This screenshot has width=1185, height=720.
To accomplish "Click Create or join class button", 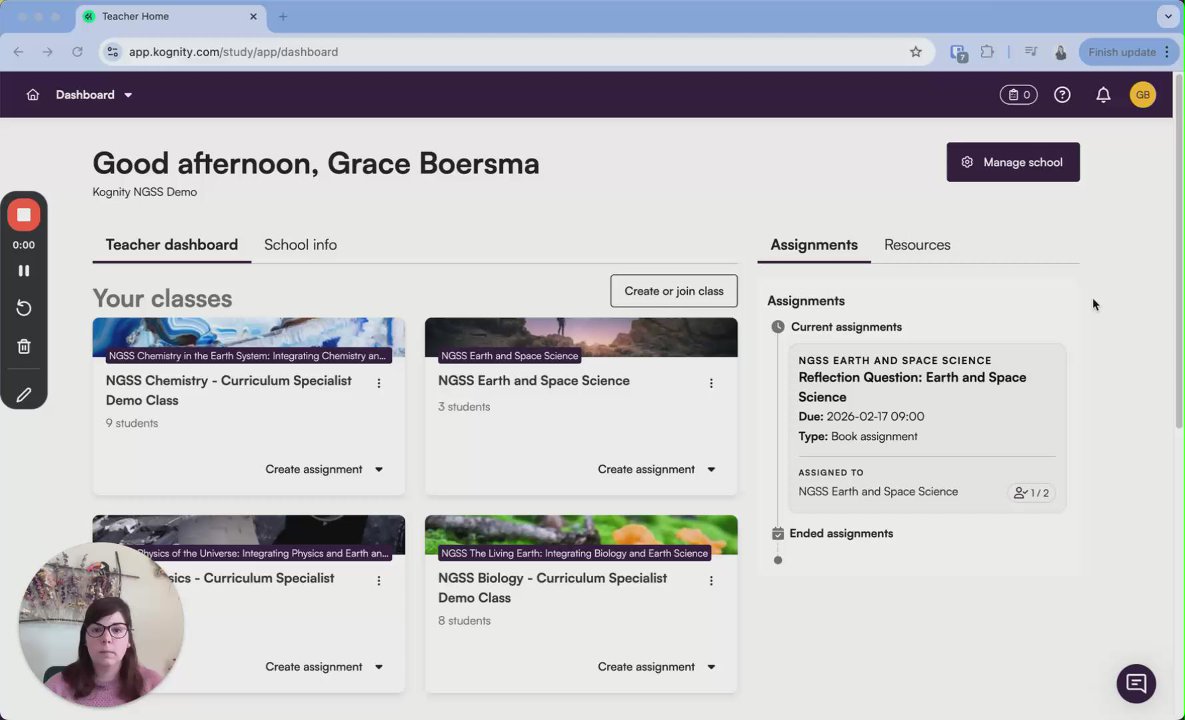I will [673, 291].
